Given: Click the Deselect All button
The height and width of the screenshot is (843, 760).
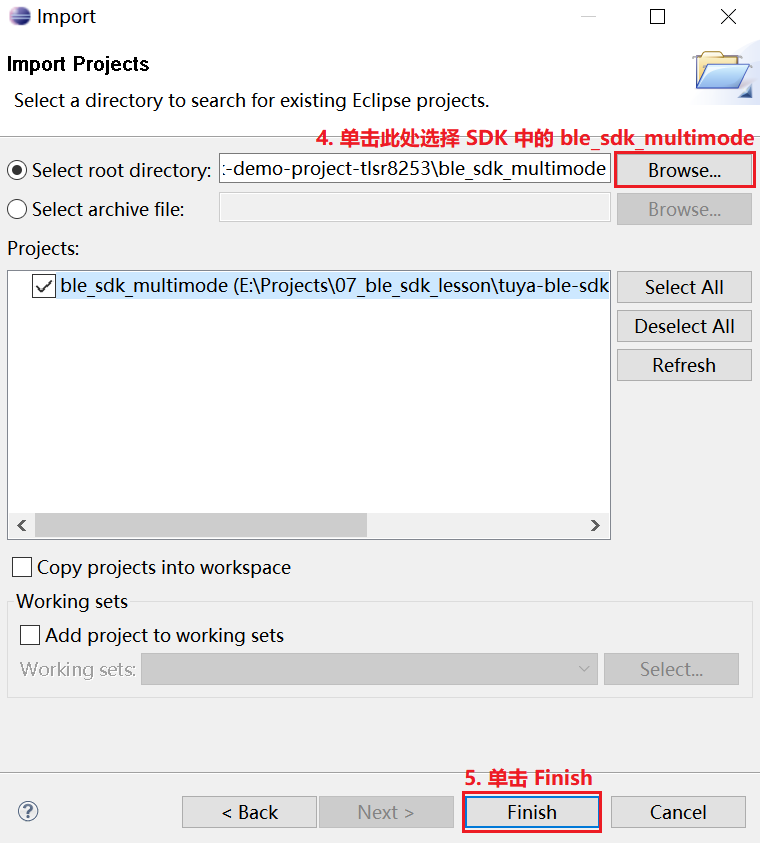Looking at the screenshot, I should pos(684,326).
